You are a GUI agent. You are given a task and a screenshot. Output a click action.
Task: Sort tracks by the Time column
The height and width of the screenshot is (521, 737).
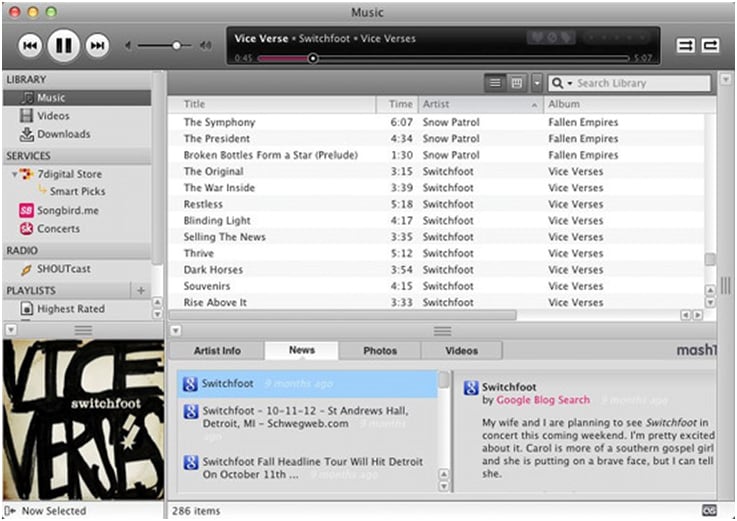pos(398,104)
